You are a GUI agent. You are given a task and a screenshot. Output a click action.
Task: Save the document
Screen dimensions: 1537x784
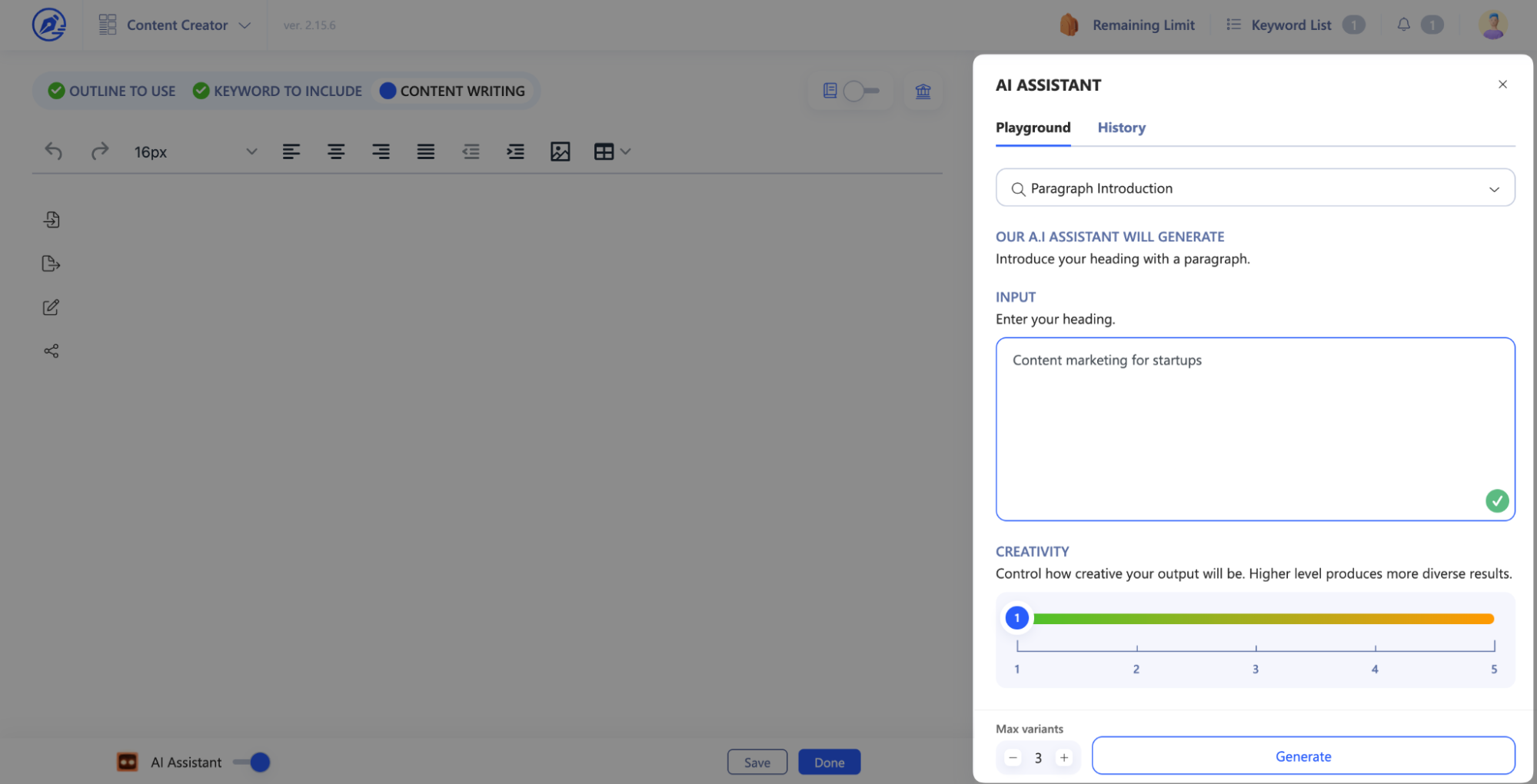(x=757, y=762)
